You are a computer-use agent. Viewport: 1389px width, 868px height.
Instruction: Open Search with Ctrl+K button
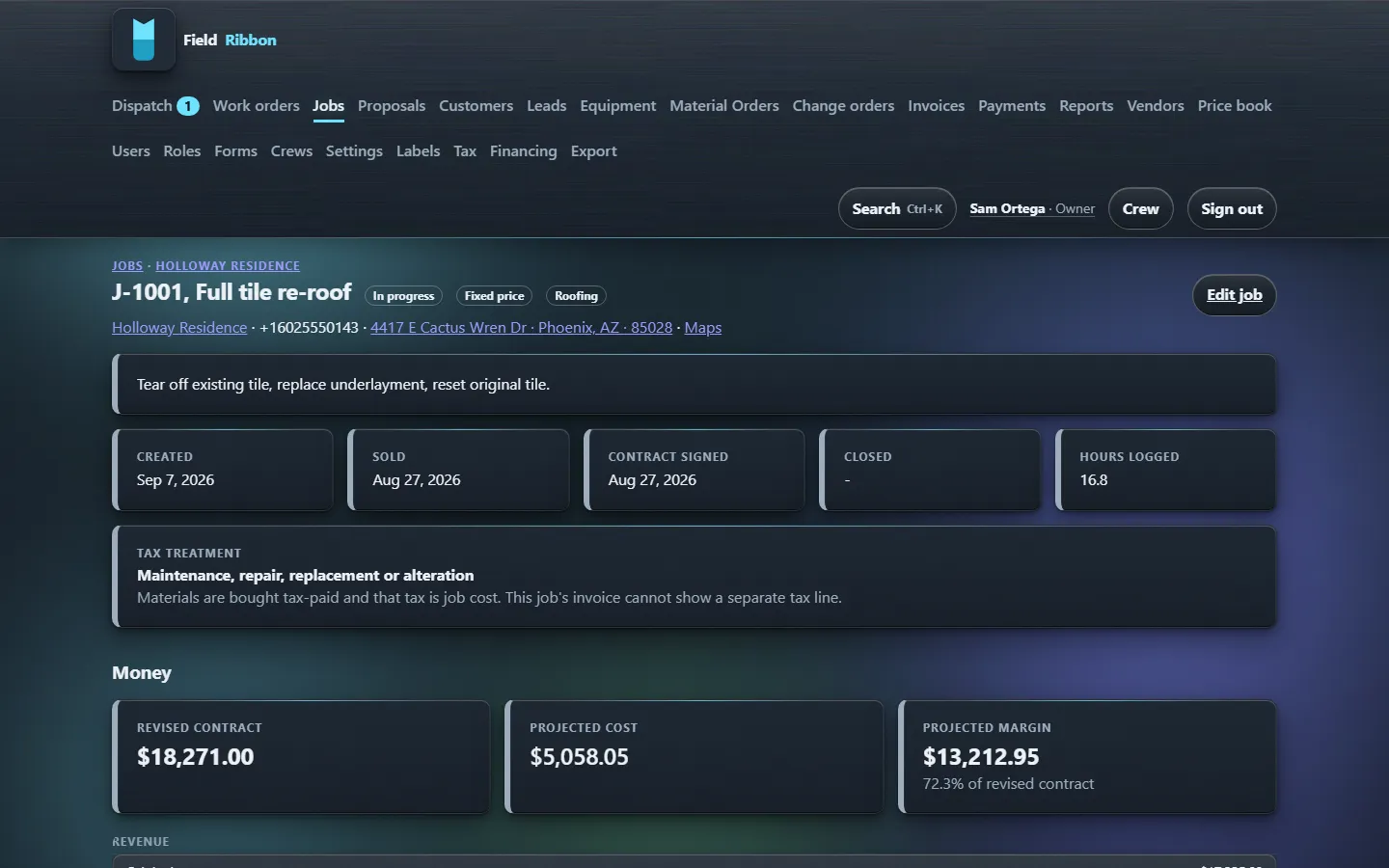point(897,209)
